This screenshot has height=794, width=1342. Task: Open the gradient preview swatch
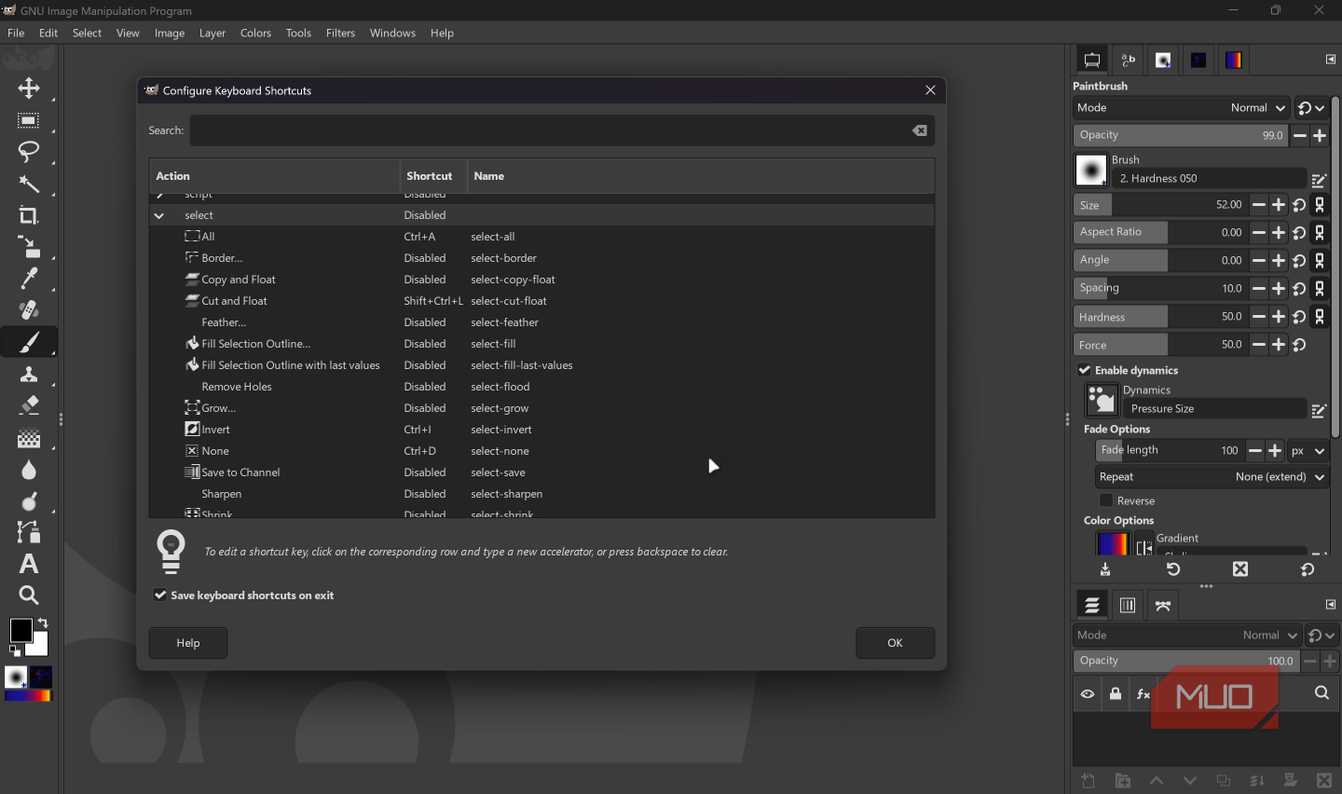[1113, 544]
